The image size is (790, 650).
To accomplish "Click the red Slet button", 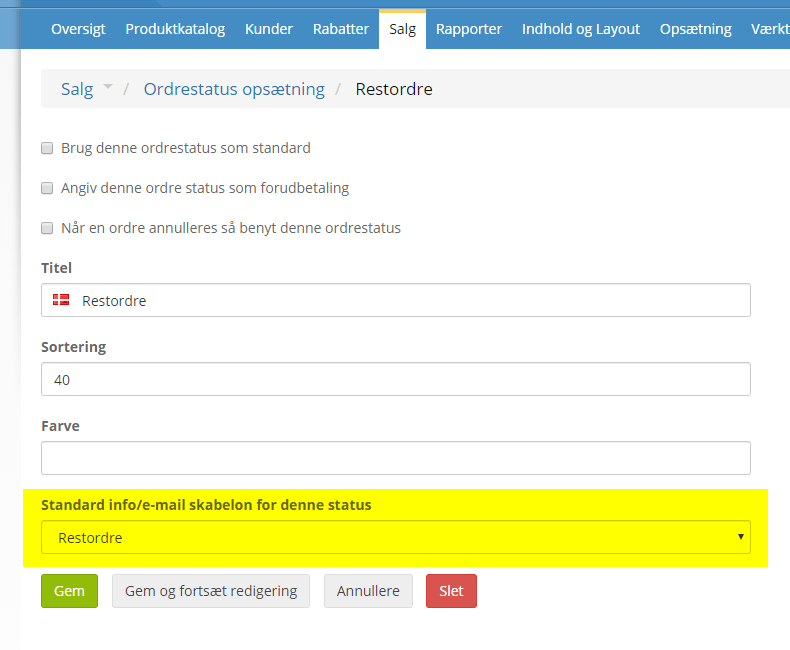I will [x=451, y=591].
